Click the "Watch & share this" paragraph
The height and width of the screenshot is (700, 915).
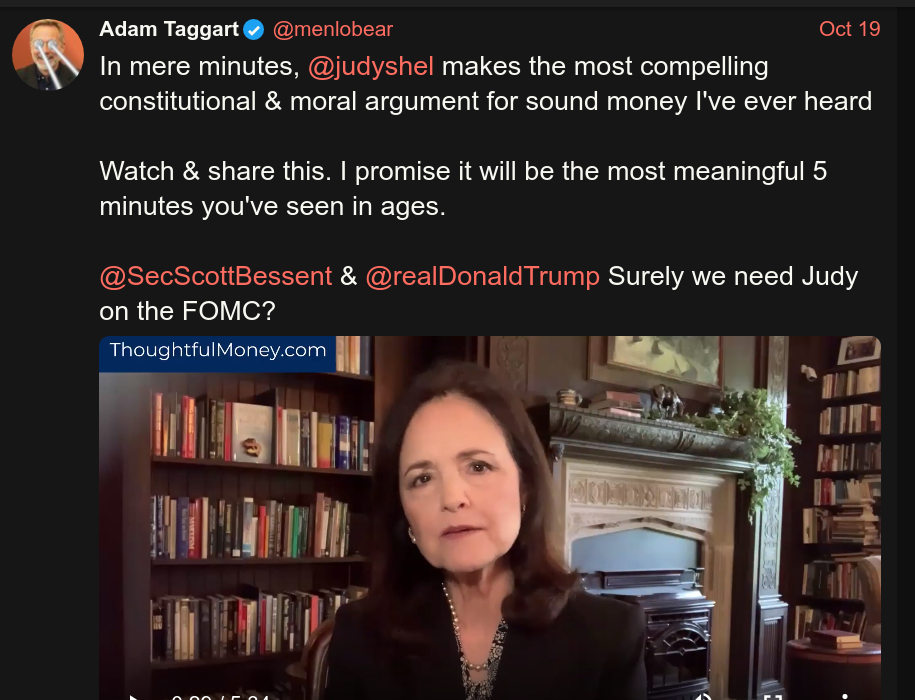point(463,189)
